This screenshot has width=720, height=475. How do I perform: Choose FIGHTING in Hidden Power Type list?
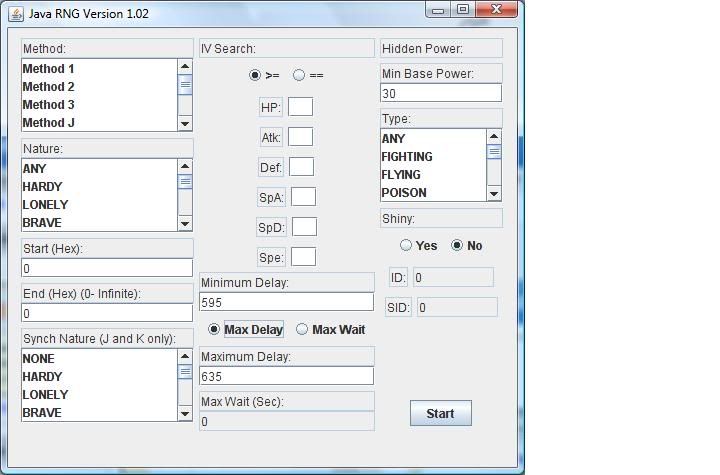tap(407, 157)
